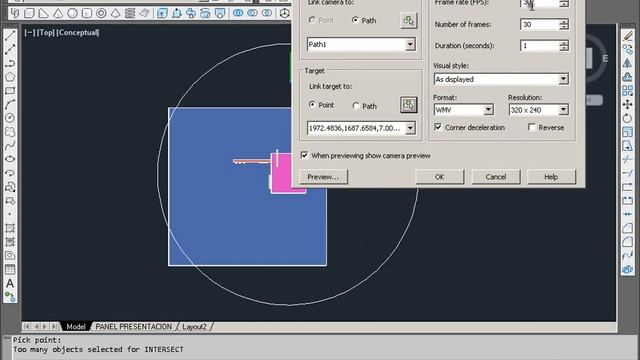This screenshot has width=640, height=360.
Task: Select the Extend tool
Action: (x=627, y=173)
